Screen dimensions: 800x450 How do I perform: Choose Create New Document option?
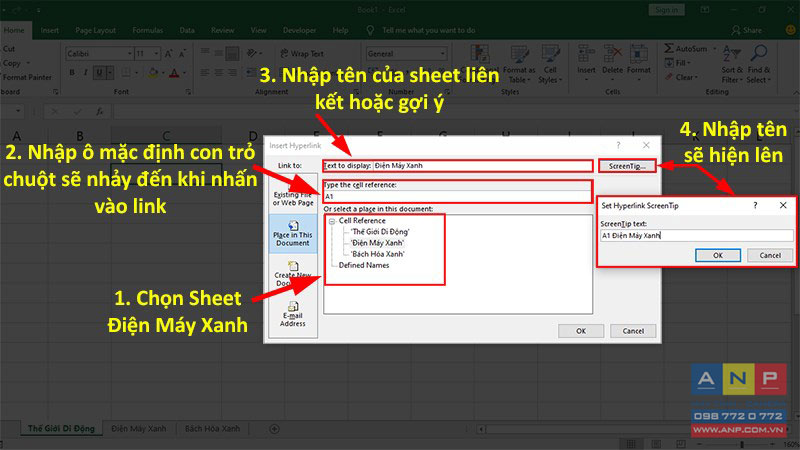pos(293,274)
